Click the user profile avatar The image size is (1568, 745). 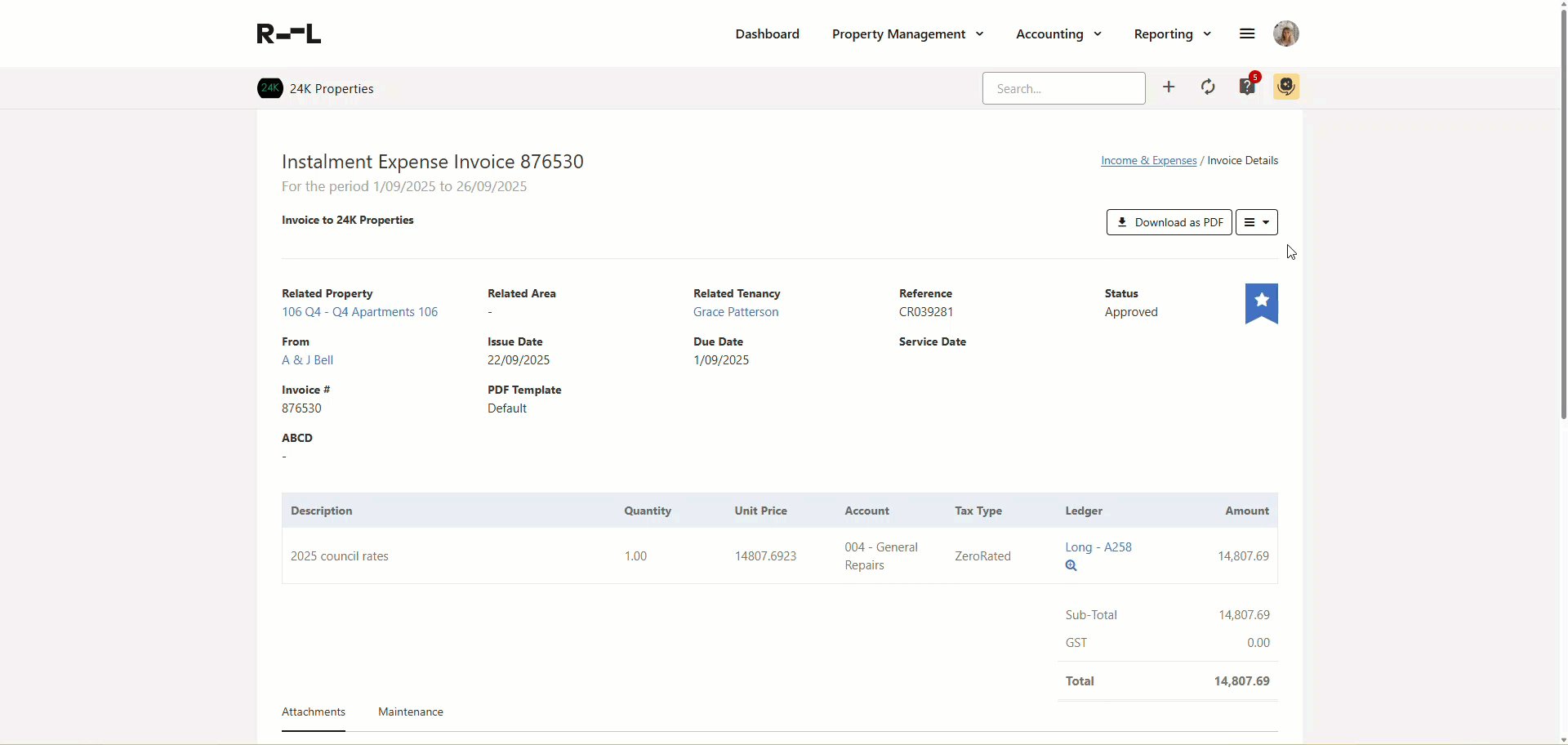pos(1285,33)
